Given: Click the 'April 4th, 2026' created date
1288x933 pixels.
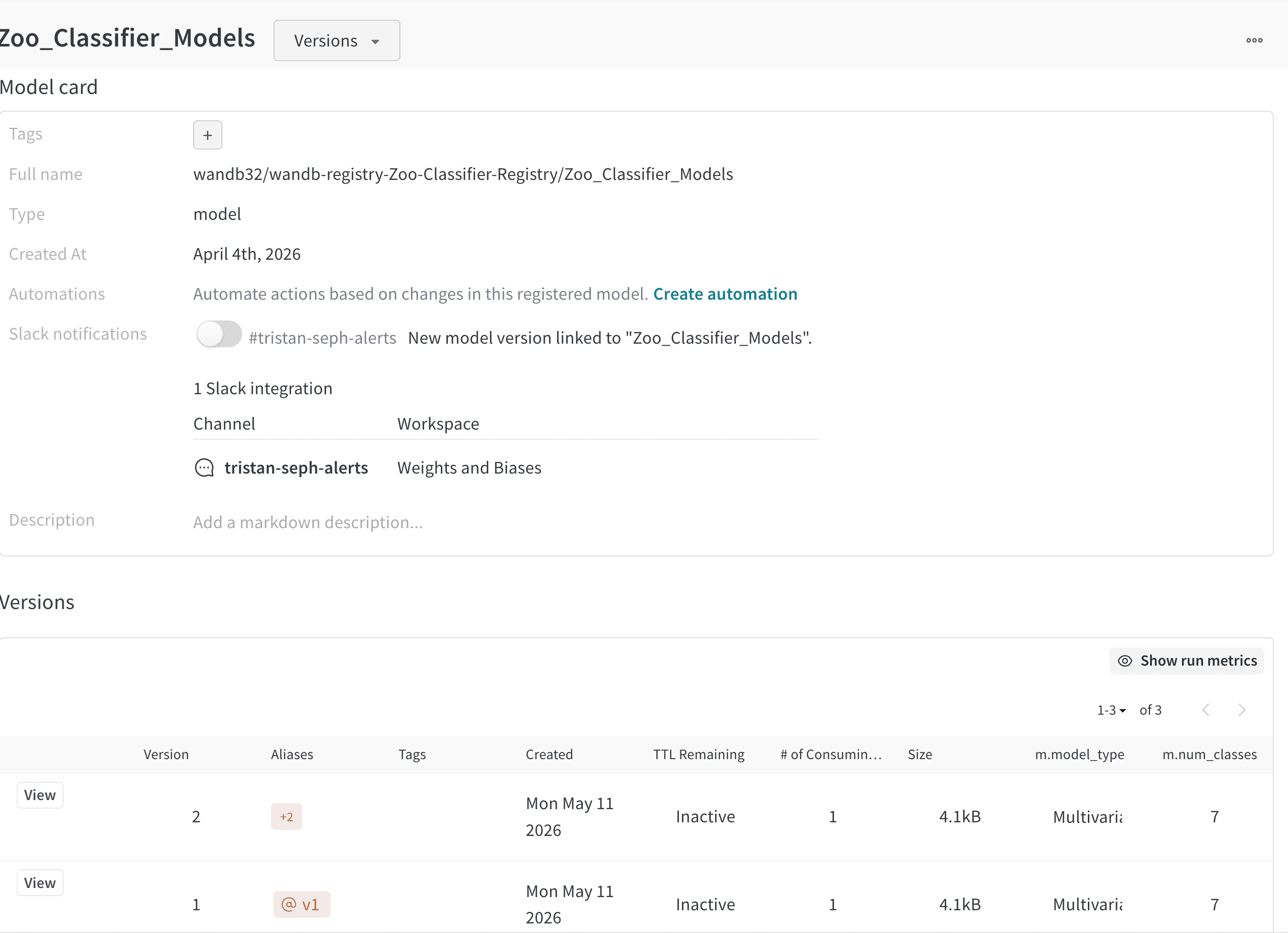Looking at the screenshot, I should pyautogui.click(x=247, y=254).
